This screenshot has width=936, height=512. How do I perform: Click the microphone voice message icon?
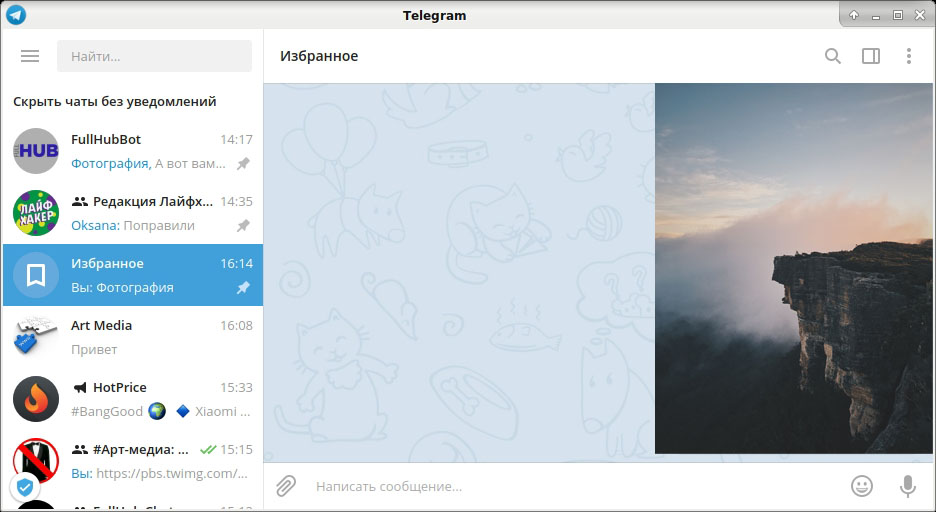(907, 486)
